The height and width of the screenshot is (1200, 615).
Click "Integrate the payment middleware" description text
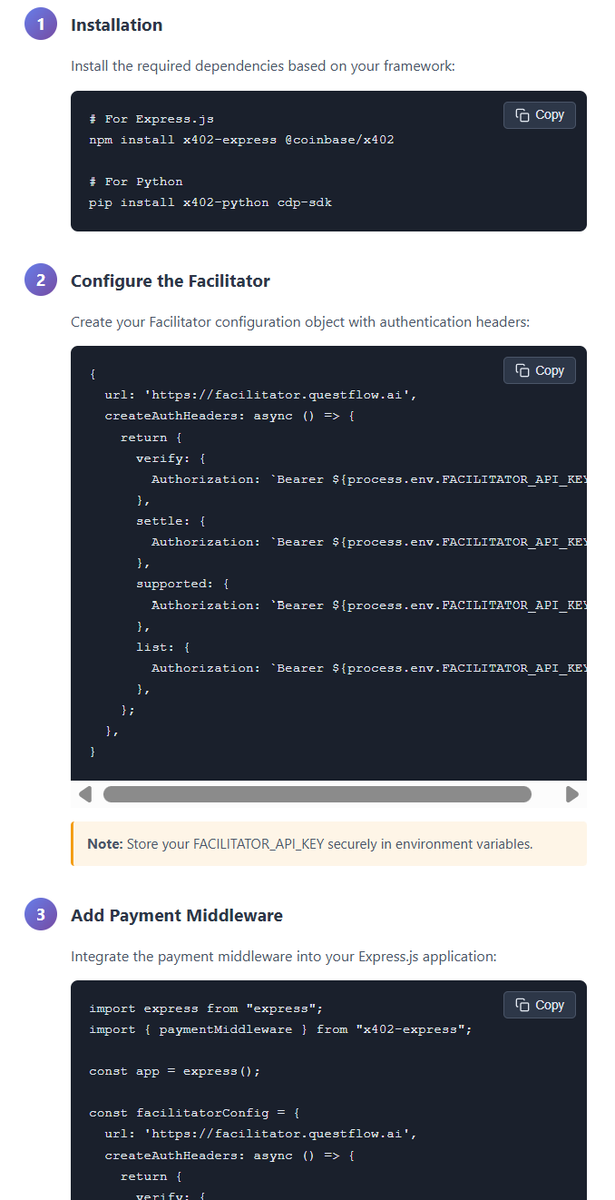point(284,957)
